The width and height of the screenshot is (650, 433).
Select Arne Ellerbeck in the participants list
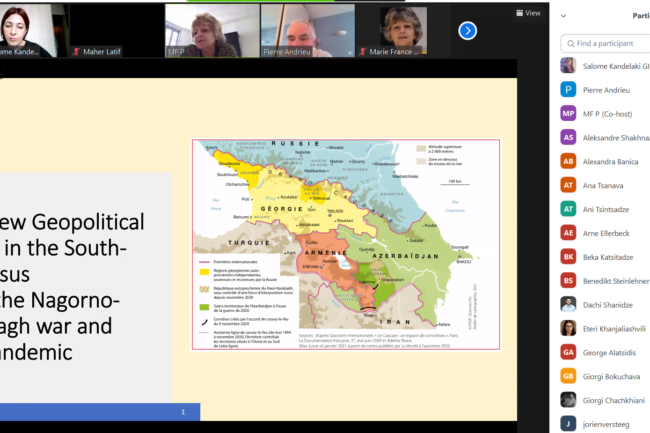pyautogui.click(x=610, y=233)
